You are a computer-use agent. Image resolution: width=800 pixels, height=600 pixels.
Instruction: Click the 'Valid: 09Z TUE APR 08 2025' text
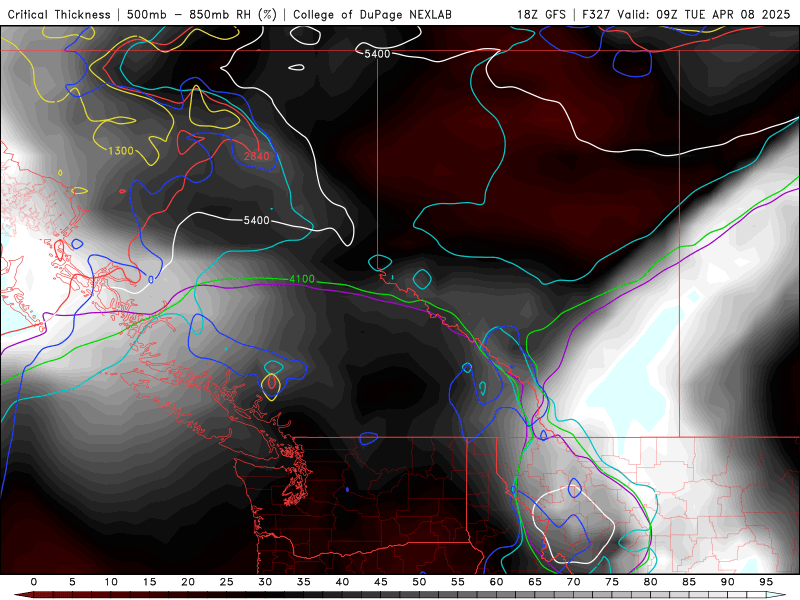(x=704, y=14)
